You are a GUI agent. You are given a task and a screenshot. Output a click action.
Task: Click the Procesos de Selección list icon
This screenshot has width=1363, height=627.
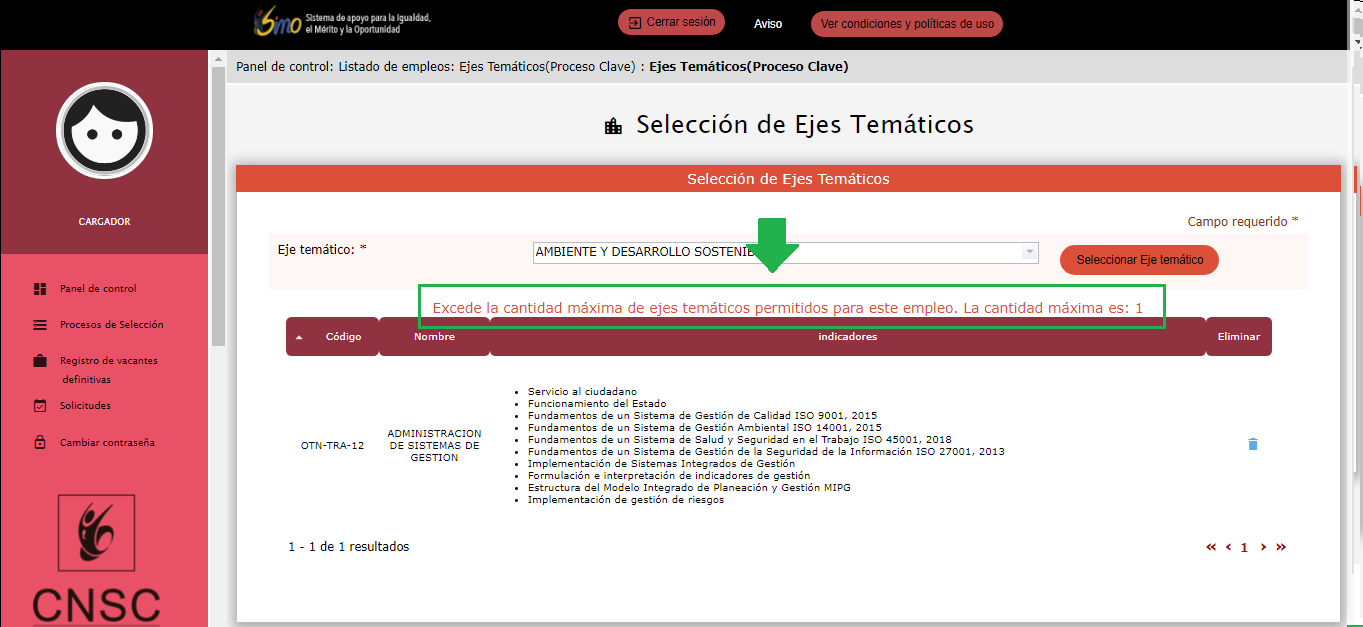[x=40, y=325]
